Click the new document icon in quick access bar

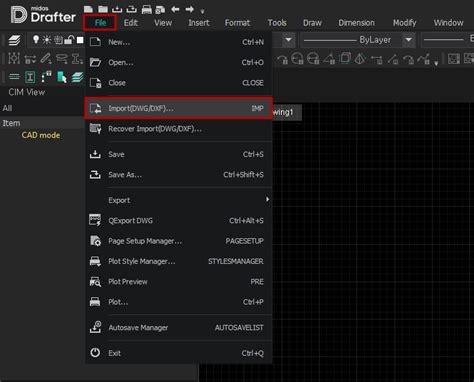click(x=88, y=9)
